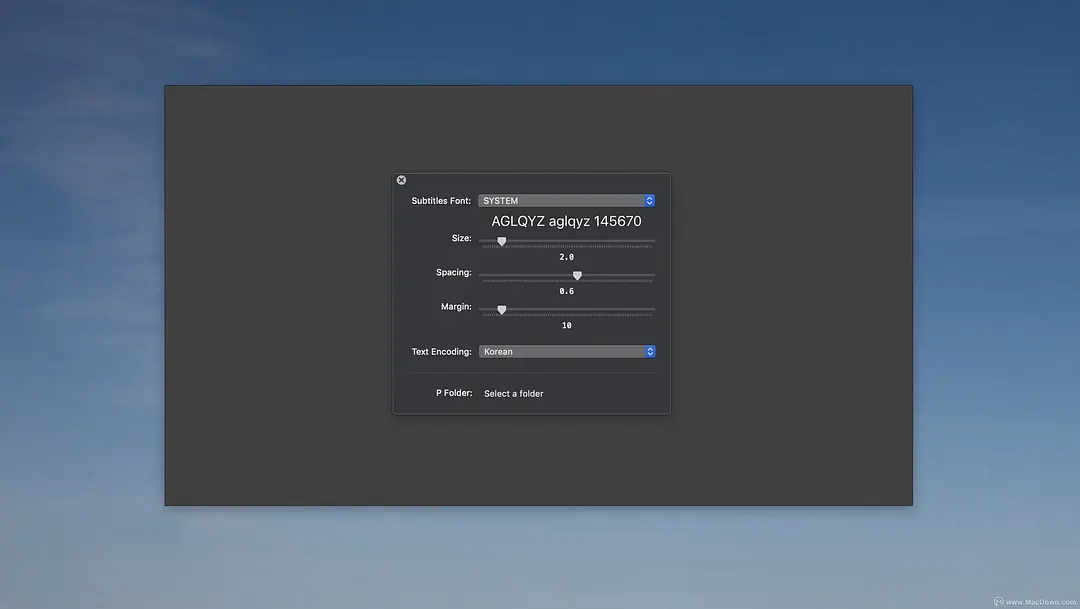Image resolution: width=1080 pixels, height=609 pixels.
Task: Click the Spacing value 0.6
Action: pos(566,291)
